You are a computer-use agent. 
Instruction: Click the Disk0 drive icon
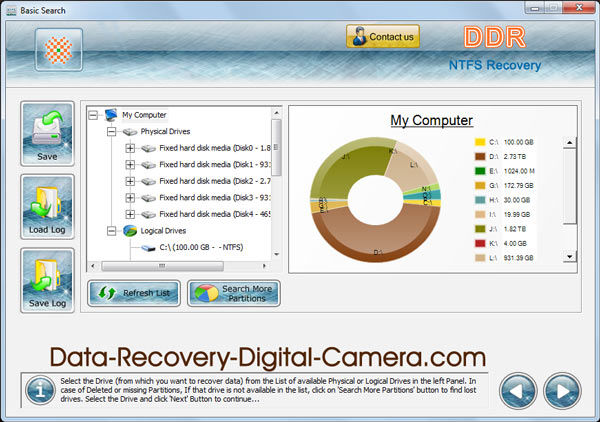tap(148, 148)
